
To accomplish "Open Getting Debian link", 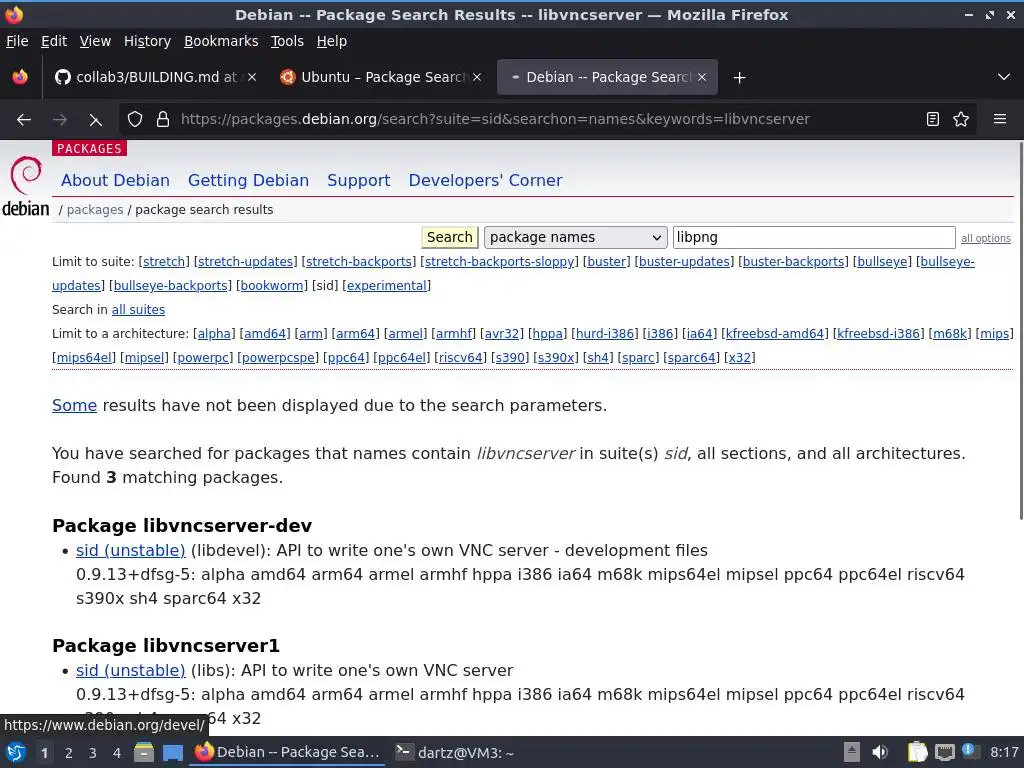I will (248, 180).
